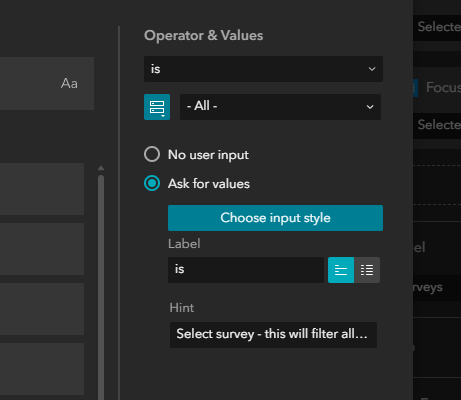The image size is (461, 400).
Task: Select the inline label layout icon
Action: [x=341, y=270]
